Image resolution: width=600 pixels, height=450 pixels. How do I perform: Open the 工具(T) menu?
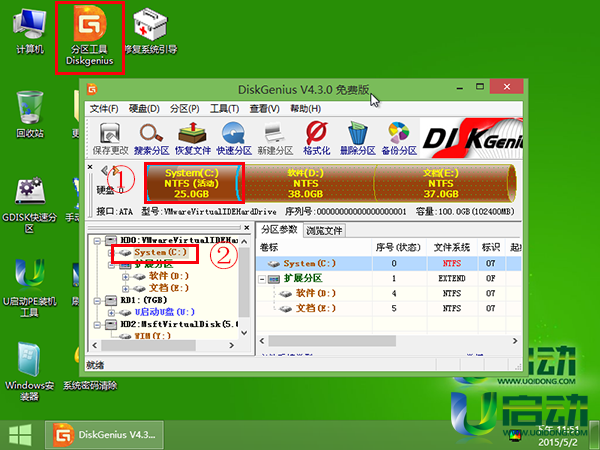point(224,109)
